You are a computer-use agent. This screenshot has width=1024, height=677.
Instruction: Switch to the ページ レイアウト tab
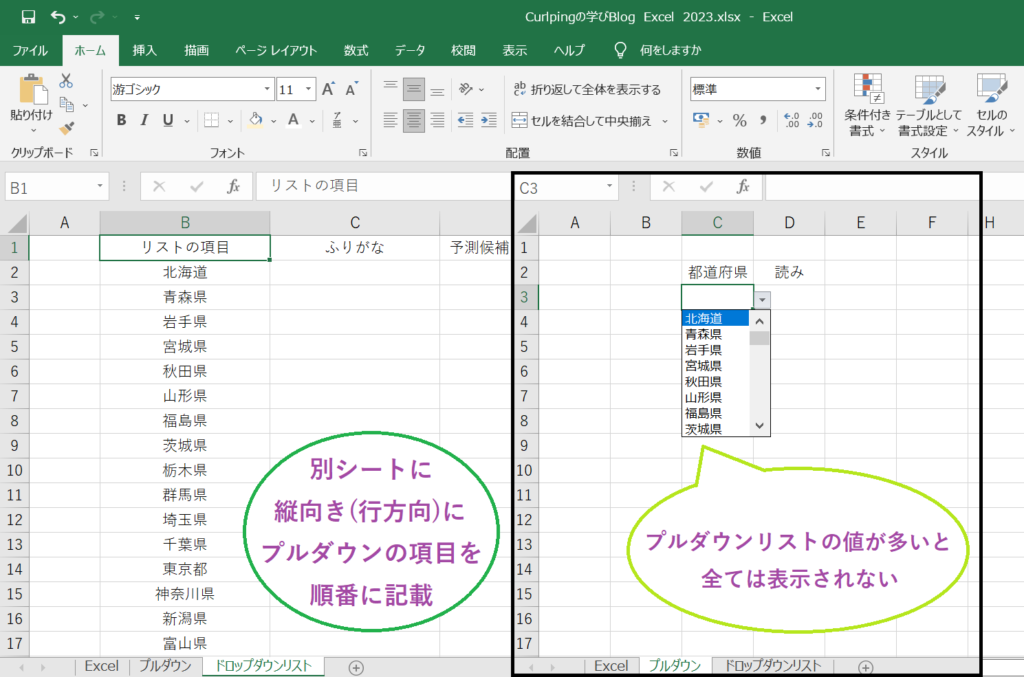pos(276,50)
